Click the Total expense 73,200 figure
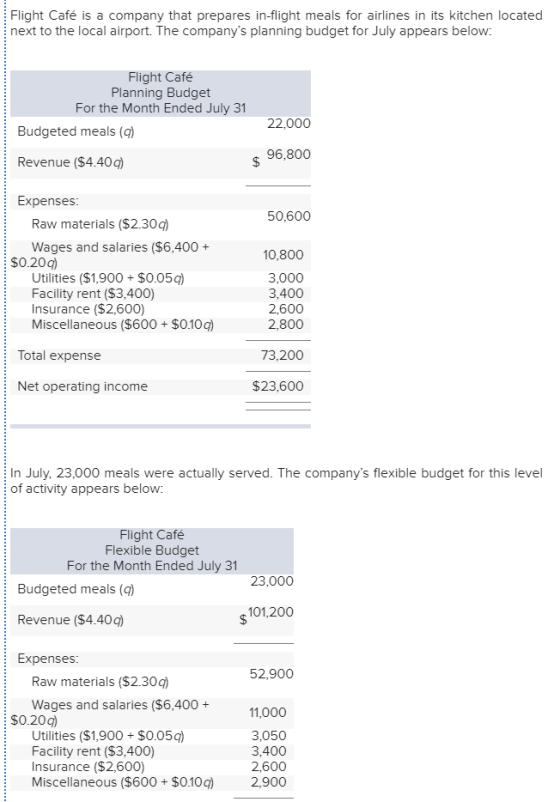 [282, 355]
